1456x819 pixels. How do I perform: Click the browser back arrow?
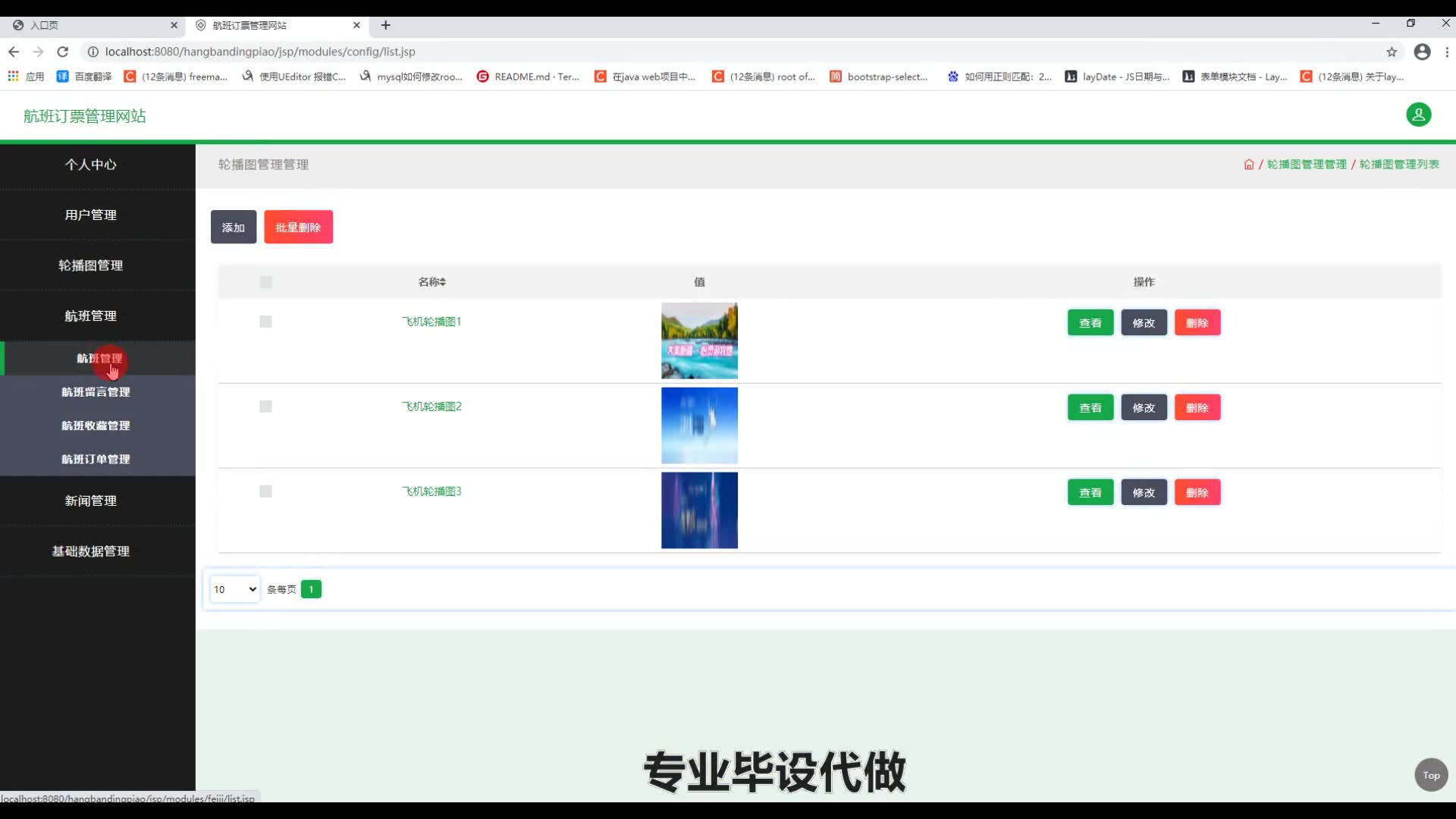coord(14,52)
